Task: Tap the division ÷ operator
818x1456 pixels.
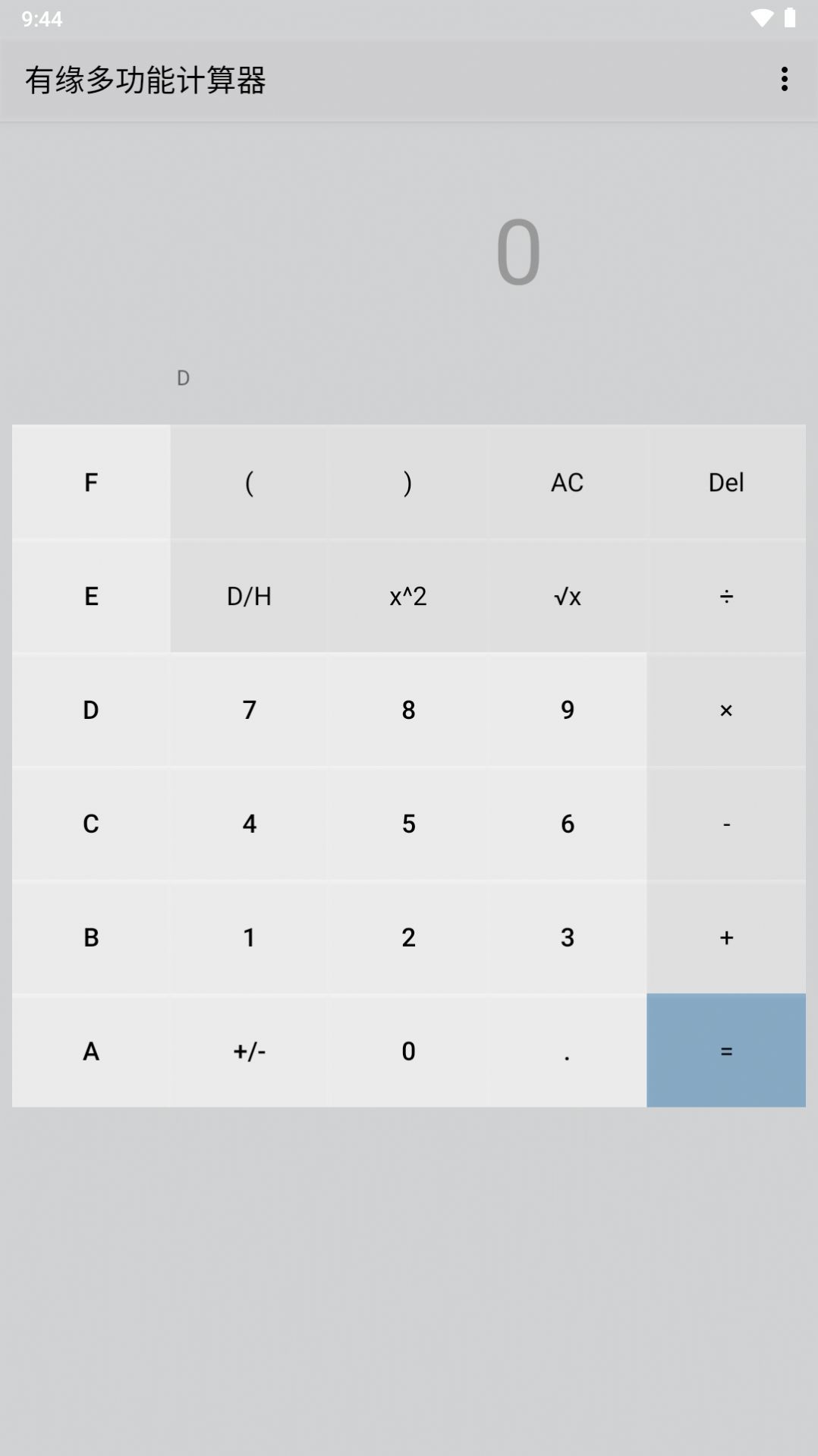Action: coord(726,596)
